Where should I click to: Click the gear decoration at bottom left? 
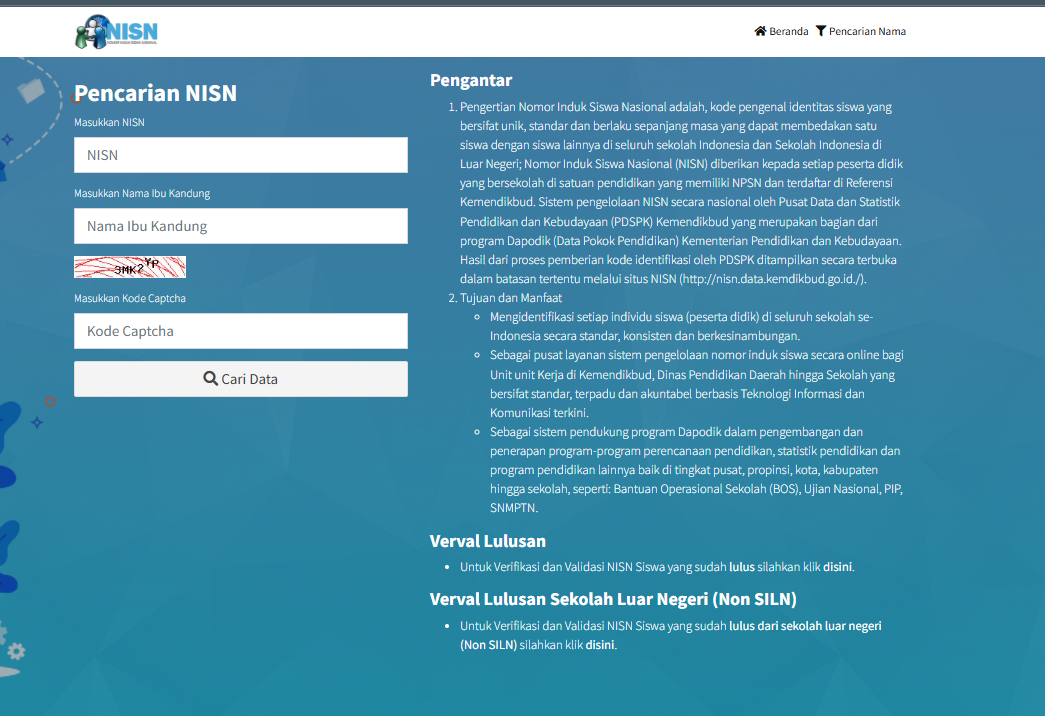[16, 651]
